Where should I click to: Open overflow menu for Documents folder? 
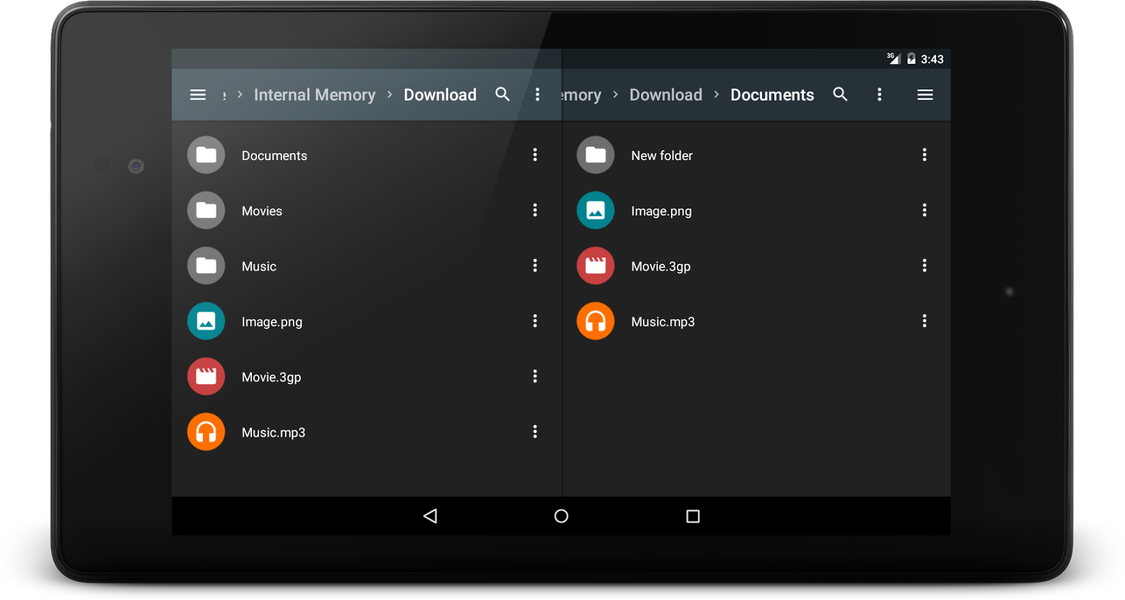pyautogui.click(x=535, y=155)
